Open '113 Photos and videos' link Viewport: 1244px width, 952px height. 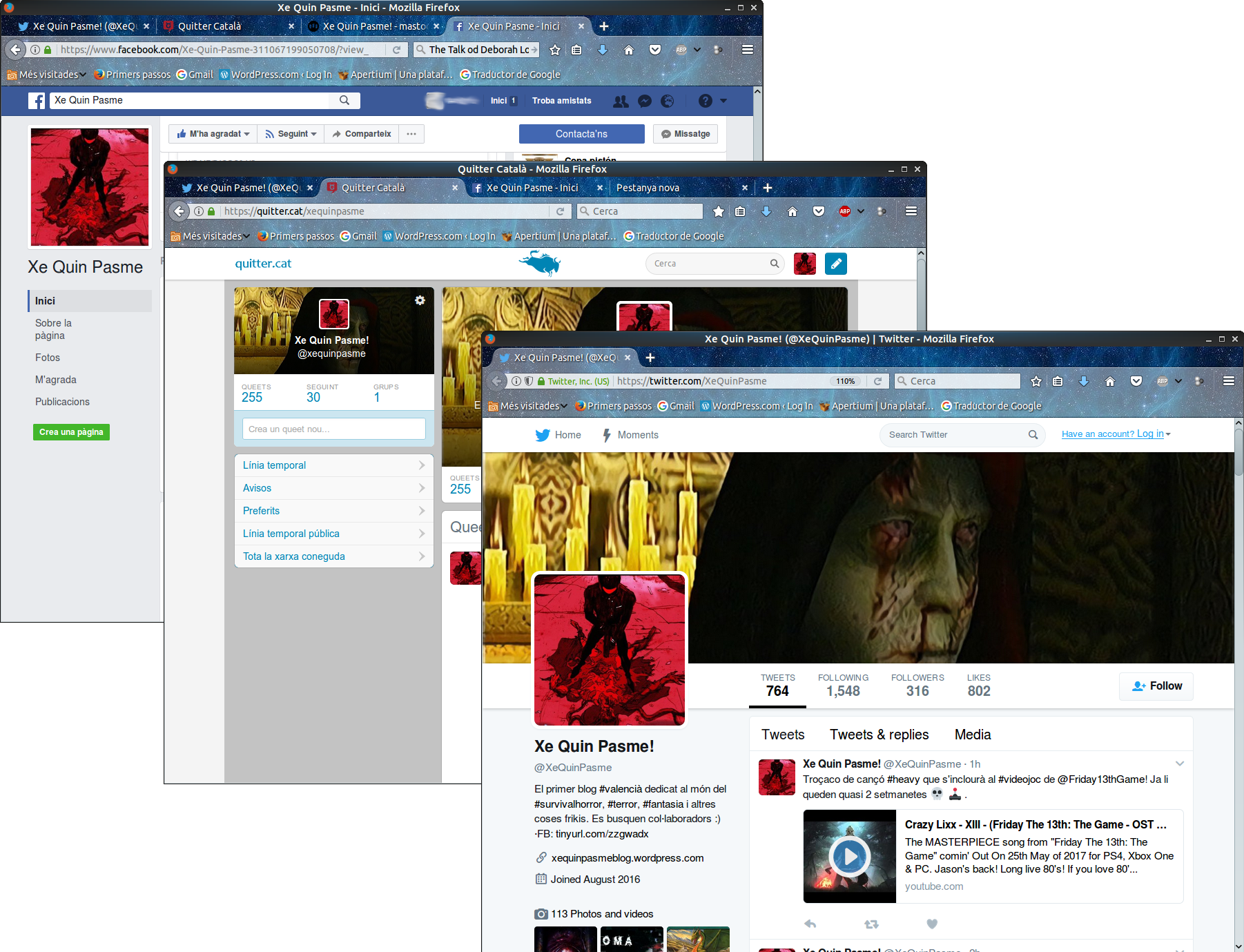point(602,914)
